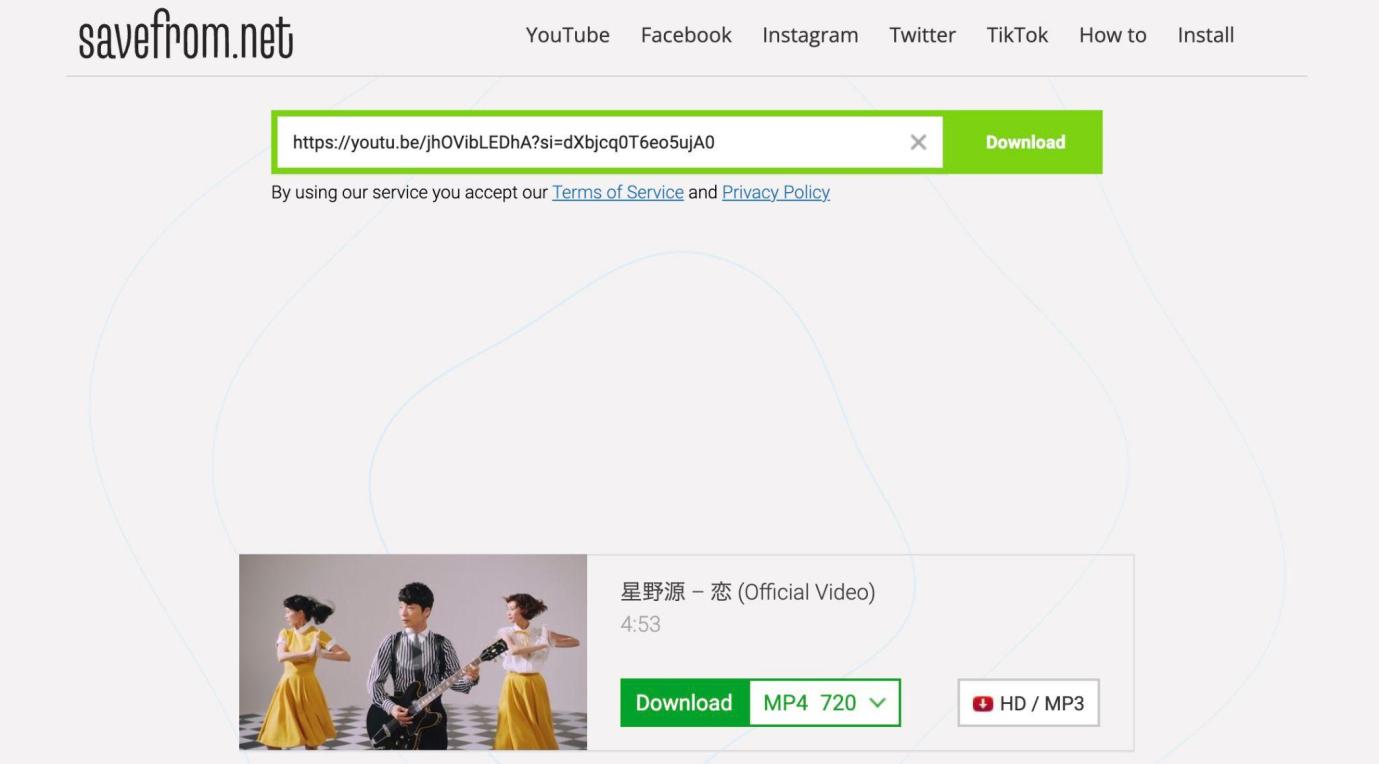The image size is (1379, 764).
Task: Open the Facebook nav item
Action: coord(686,35)
